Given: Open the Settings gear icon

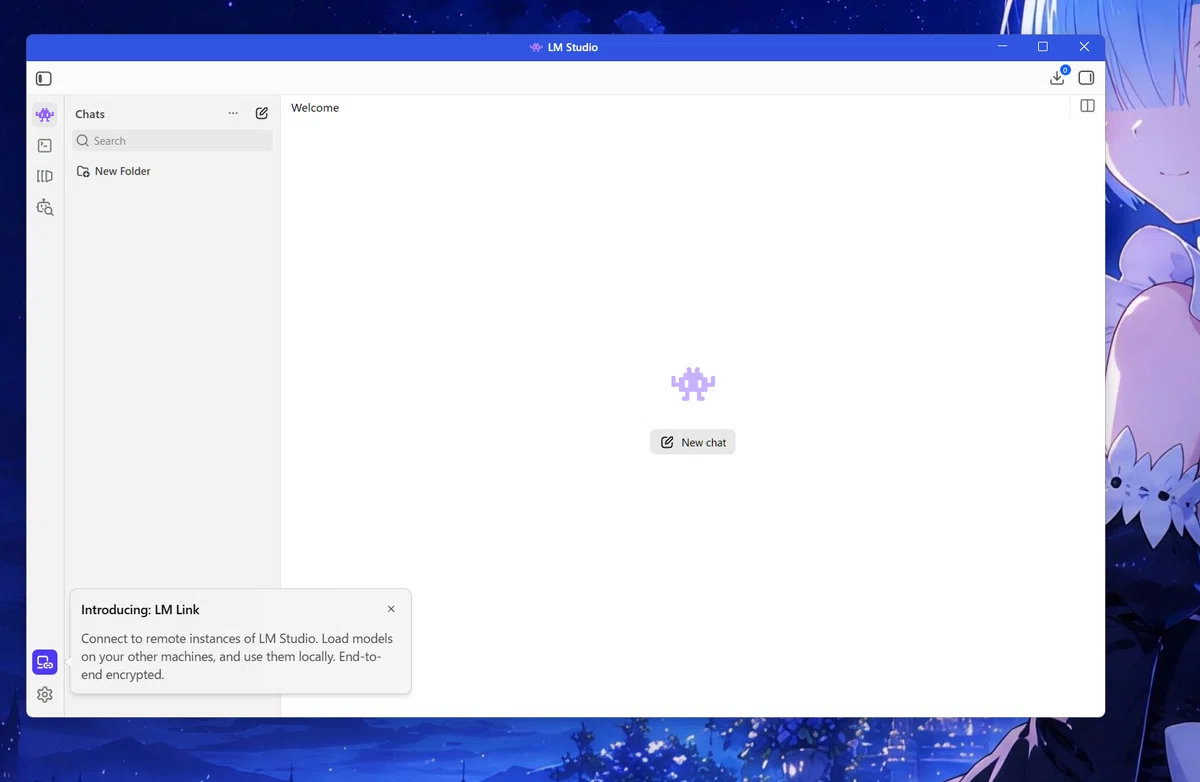Looking at the screenshot, I should click(x=44, y=694).
